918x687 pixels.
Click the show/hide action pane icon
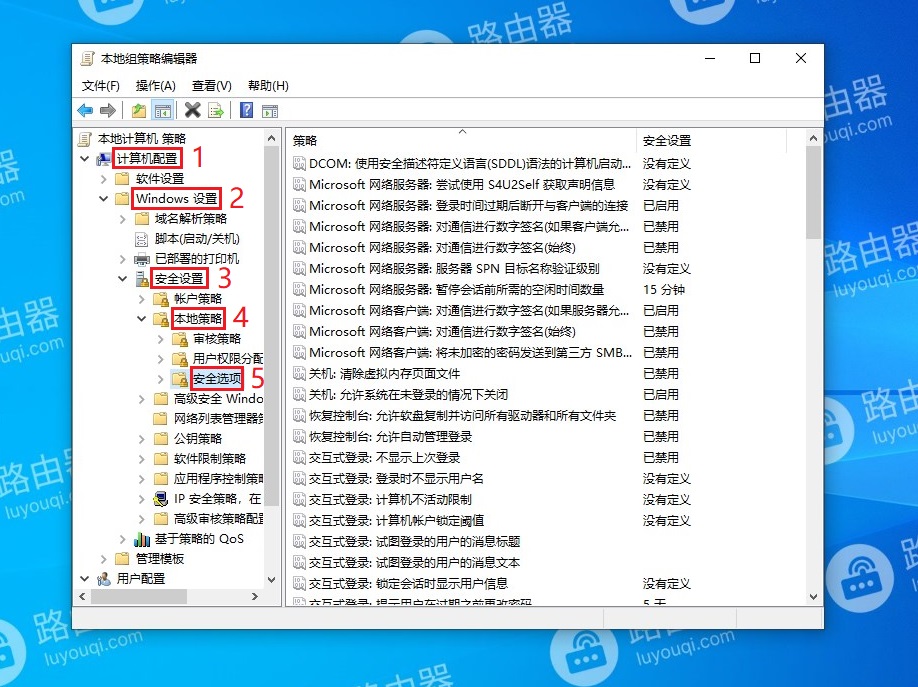270,111
